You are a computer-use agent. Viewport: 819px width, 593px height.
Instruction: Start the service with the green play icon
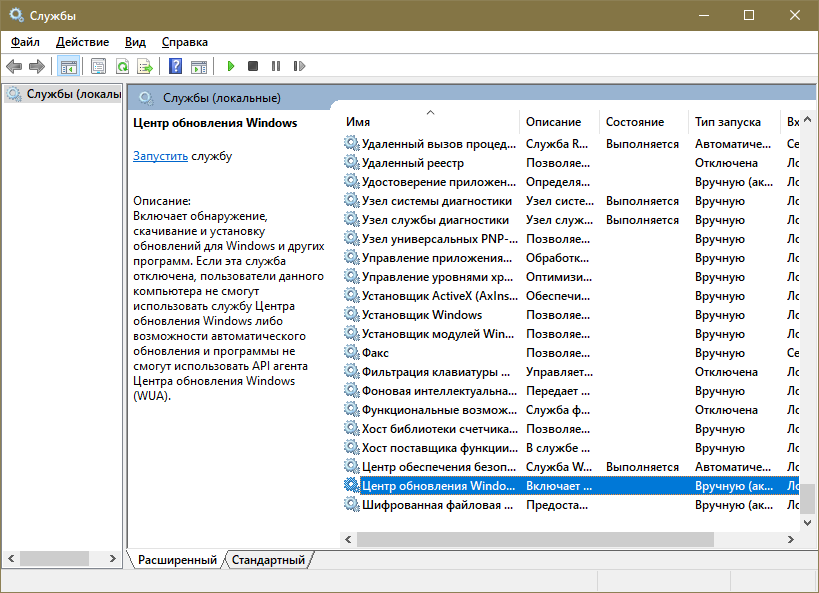(230, 66)
